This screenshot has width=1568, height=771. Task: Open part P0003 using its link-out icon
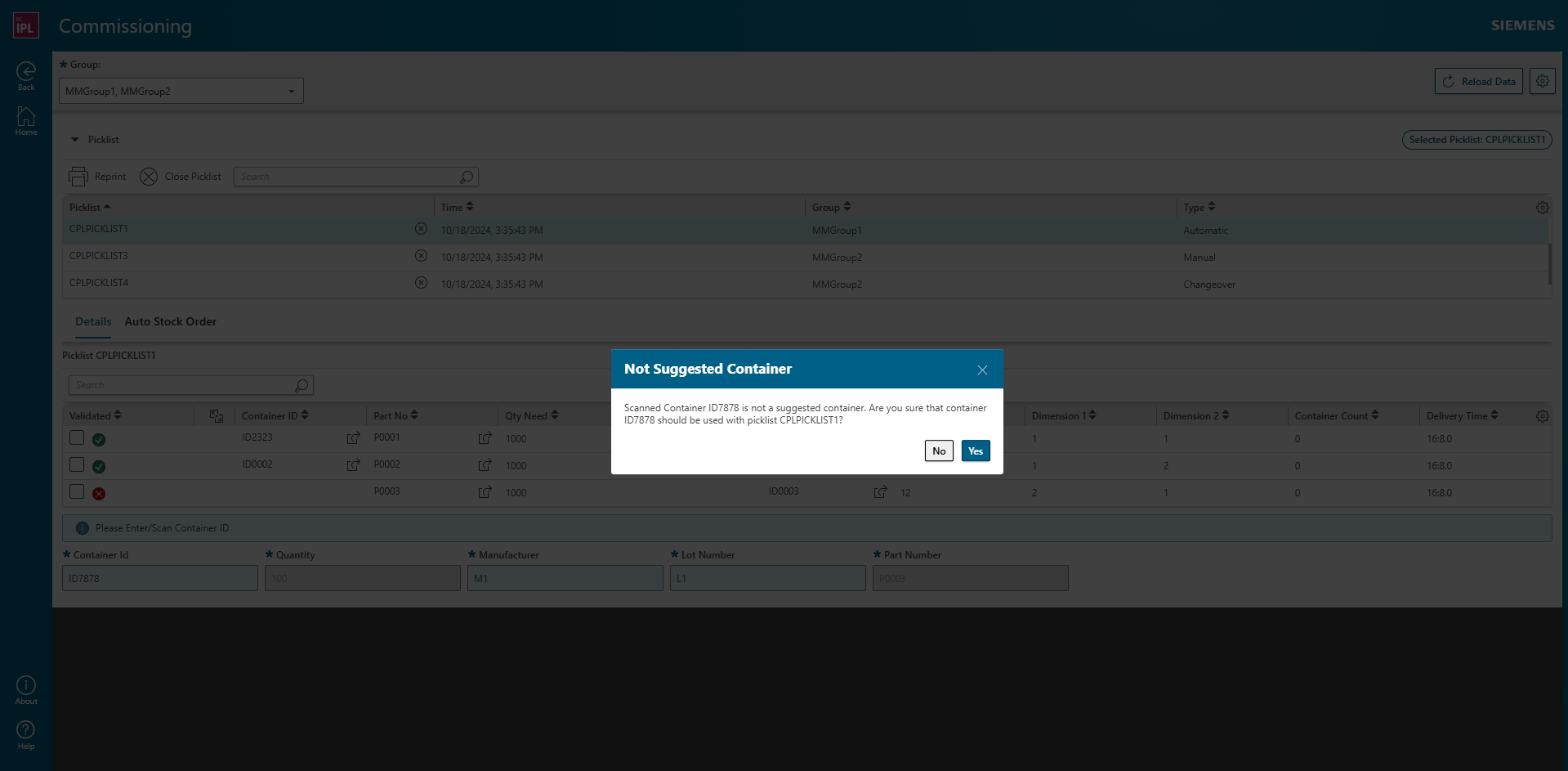pyautogui.click(x=485, y=492)
